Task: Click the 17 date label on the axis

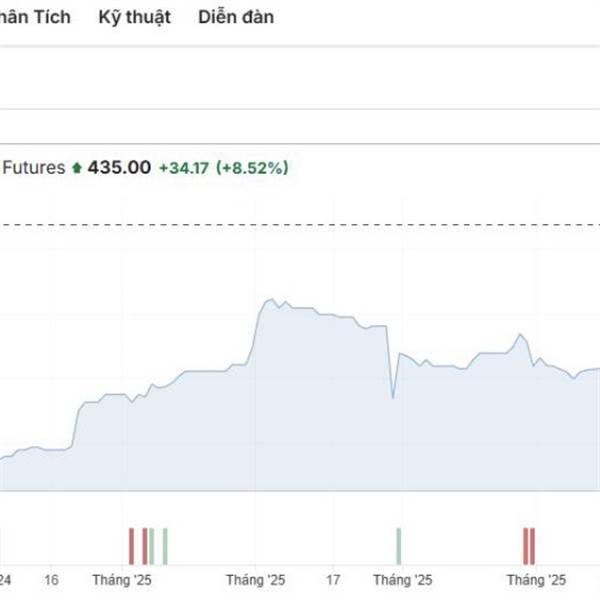Action: 333,580
